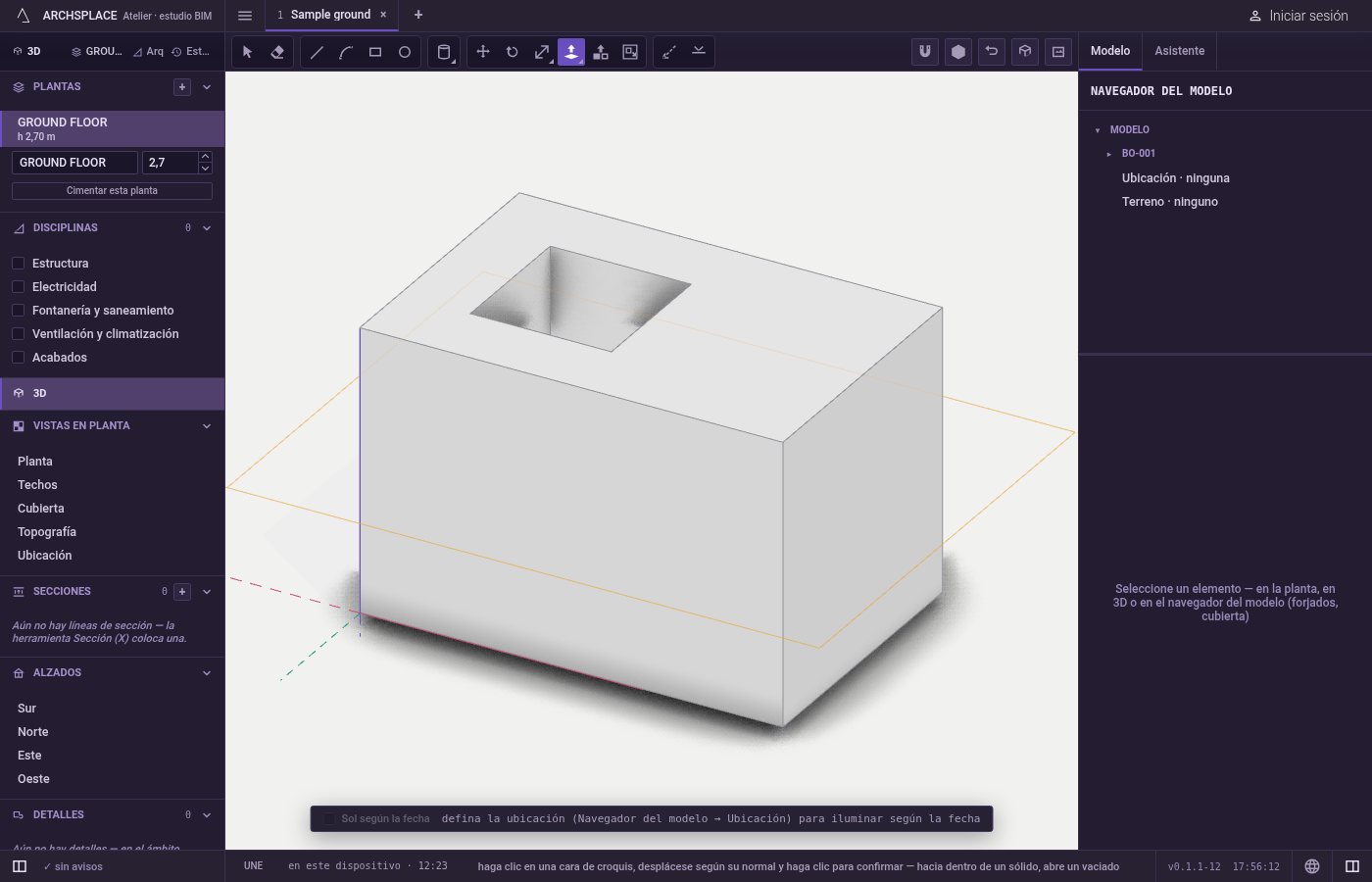Open a new tab with the plus button

coord(418,15)
